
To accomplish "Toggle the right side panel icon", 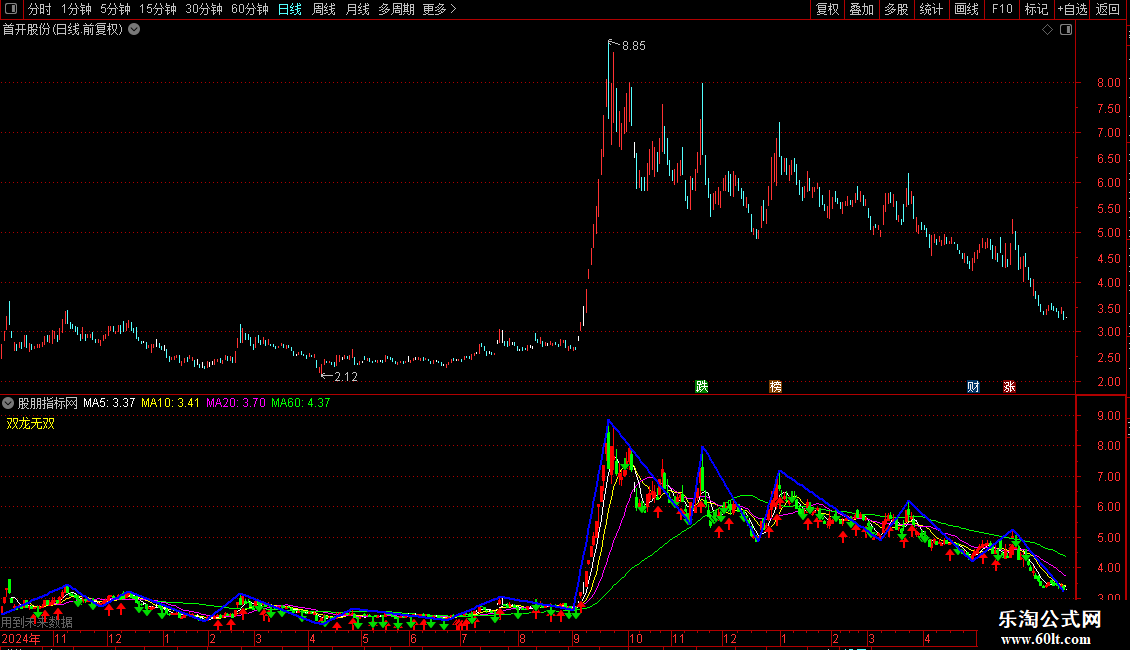I will (x=1066, y=30).
